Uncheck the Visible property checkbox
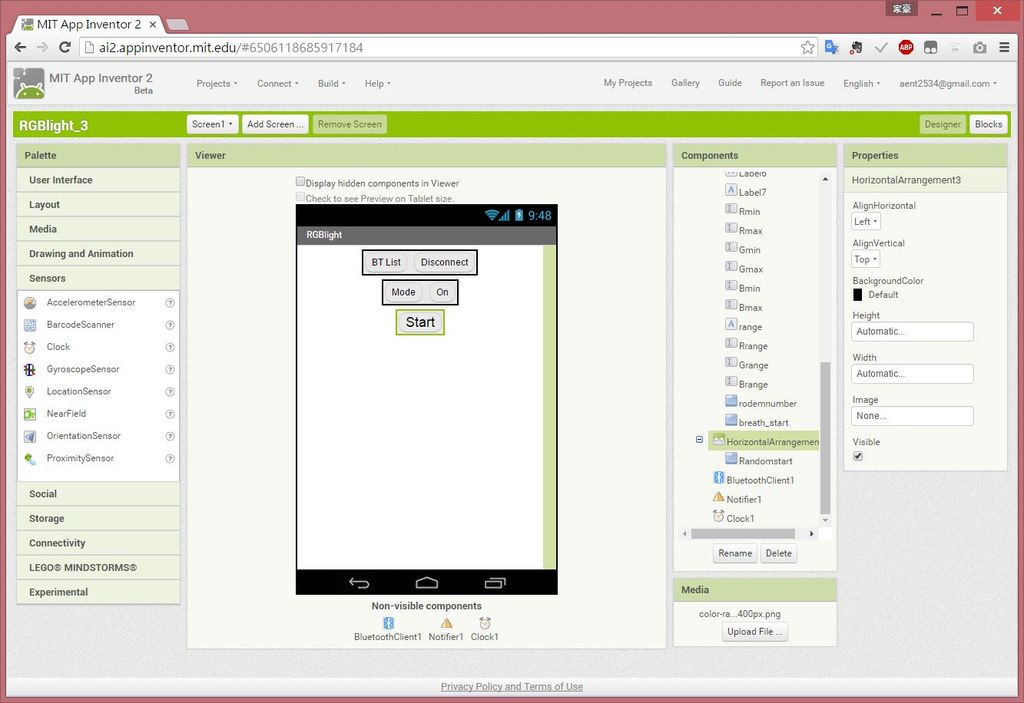Screen dimensions: 1024x703 coord(858,456)
